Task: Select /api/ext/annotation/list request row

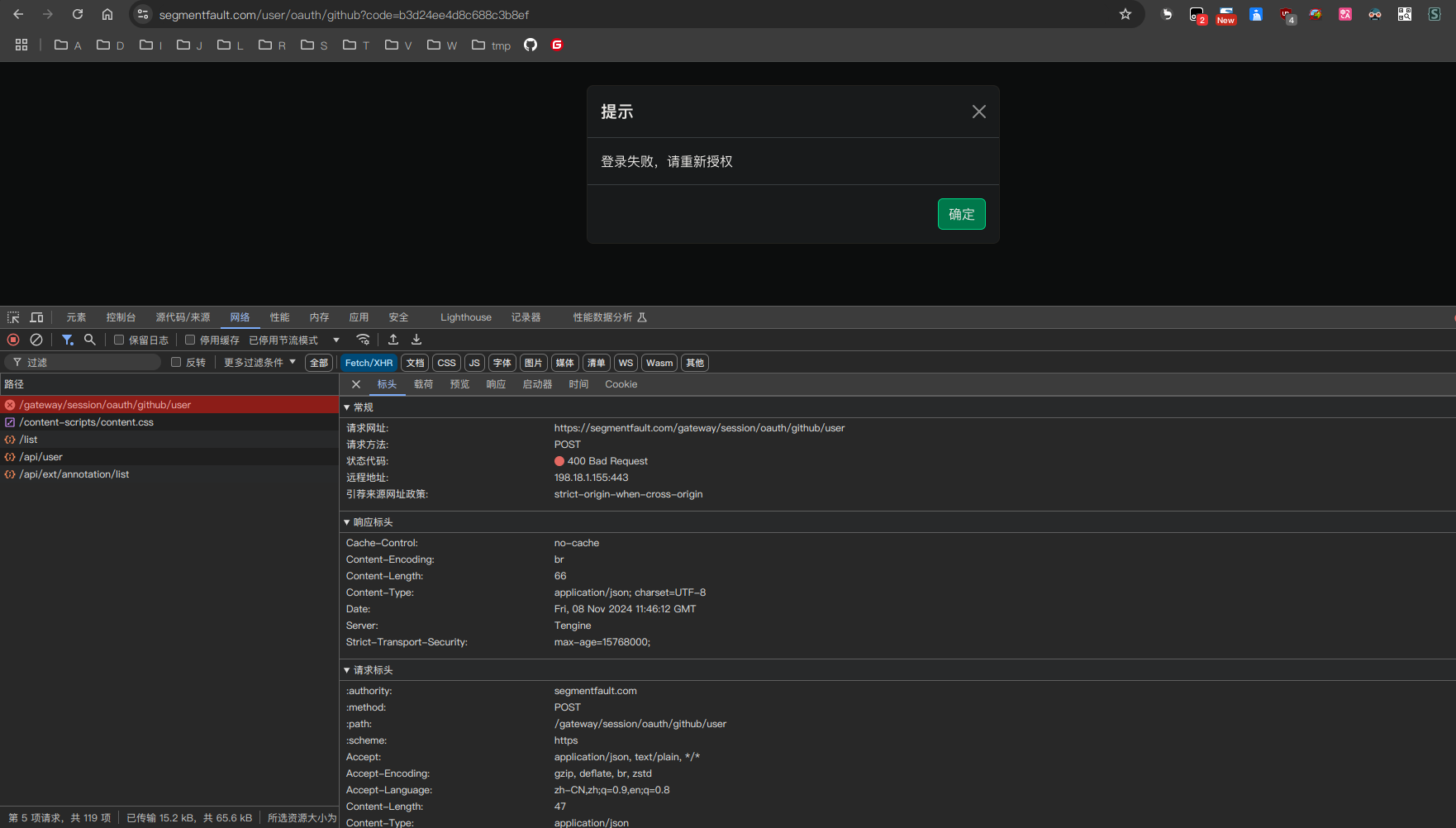Action: 169,474
